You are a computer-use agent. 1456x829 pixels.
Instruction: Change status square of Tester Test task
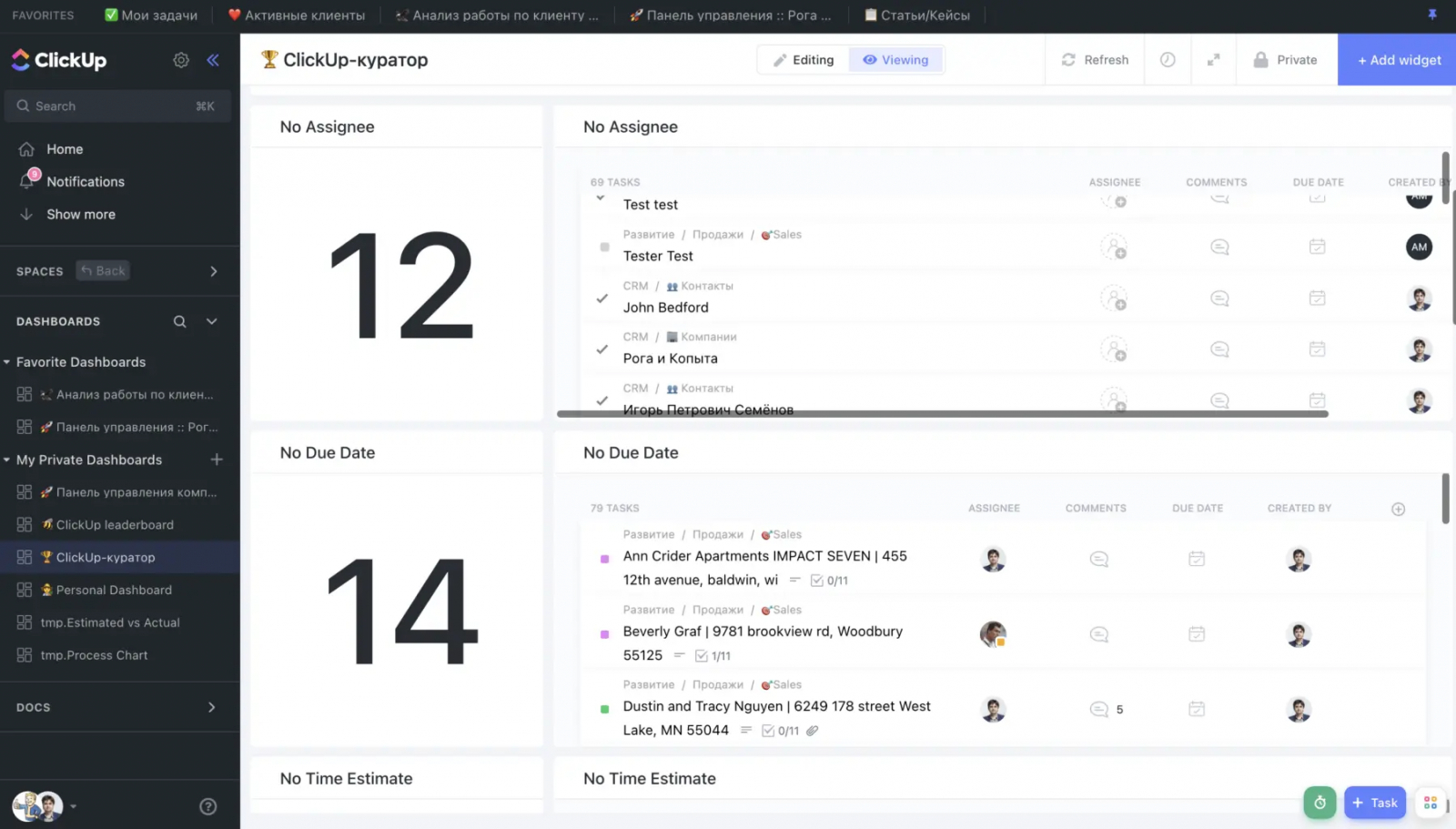coord(604,248)
